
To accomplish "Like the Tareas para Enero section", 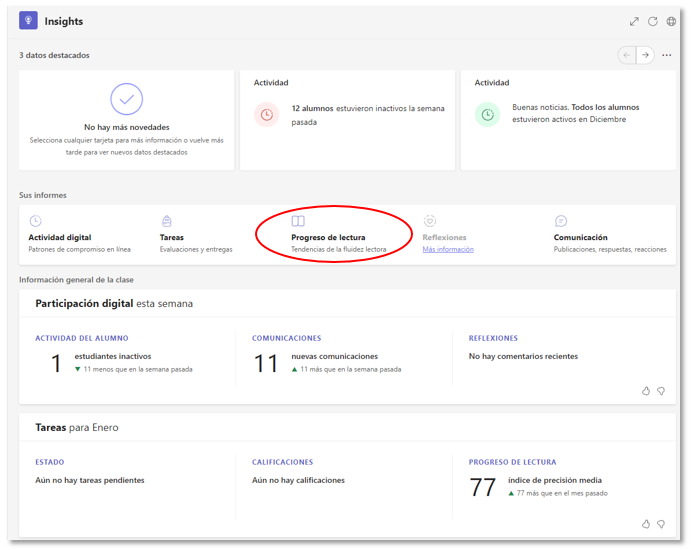I will pyautogui.click(x=646, y=523).
